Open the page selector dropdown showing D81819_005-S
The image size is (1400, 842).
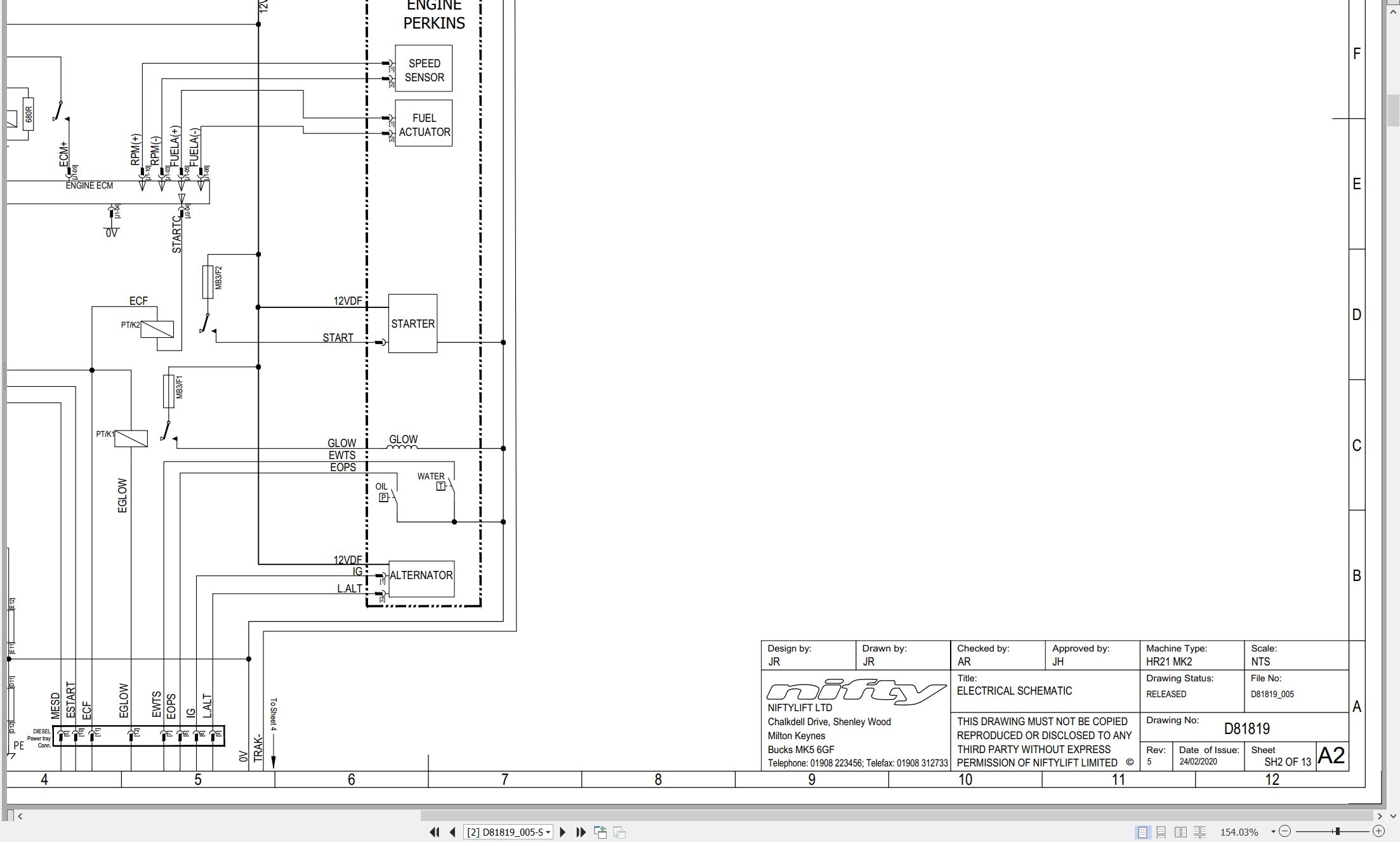tap(508, 832)
